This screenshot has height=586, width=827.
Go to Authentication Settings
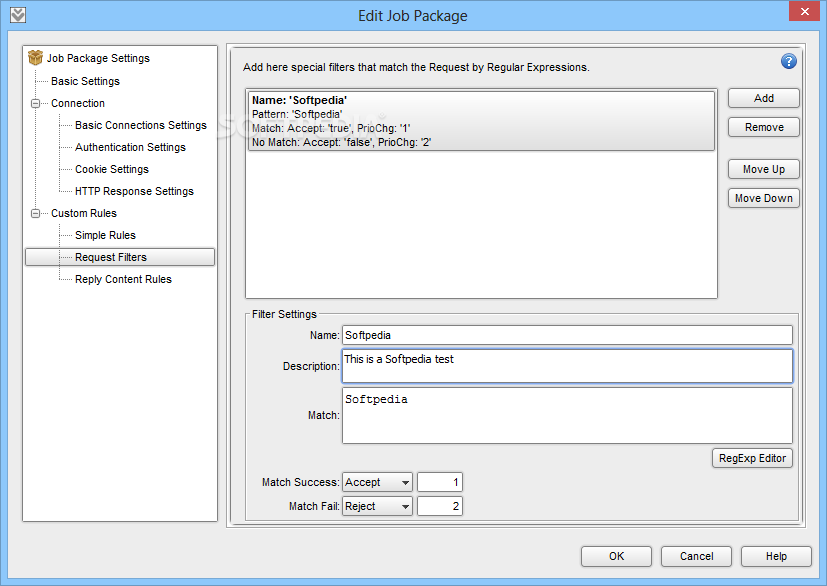[130, 147]
